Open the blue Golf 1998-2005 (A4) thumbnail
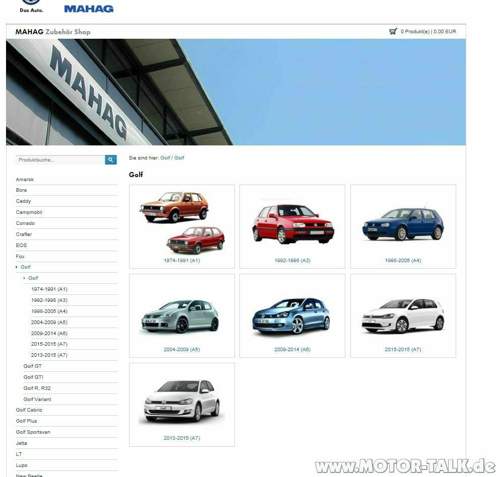The height and width of the screenshot is (477, 500). [x=403, y=226]
